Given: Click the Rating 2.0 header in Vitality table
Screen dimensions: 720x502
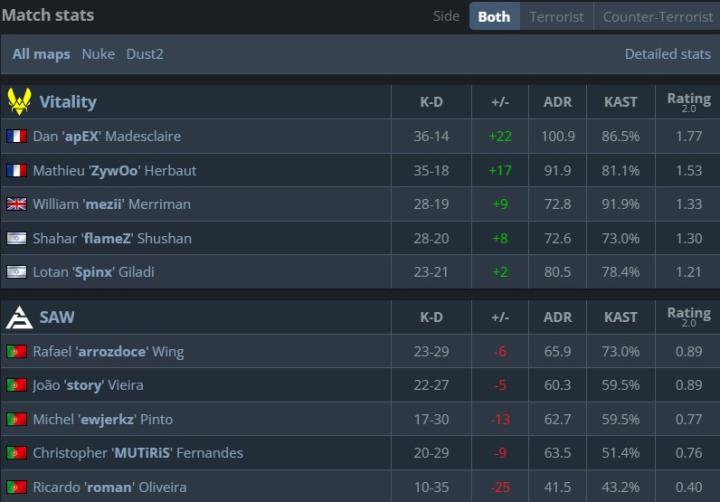Looking at the screenshot, I should (x=688, y=102).
